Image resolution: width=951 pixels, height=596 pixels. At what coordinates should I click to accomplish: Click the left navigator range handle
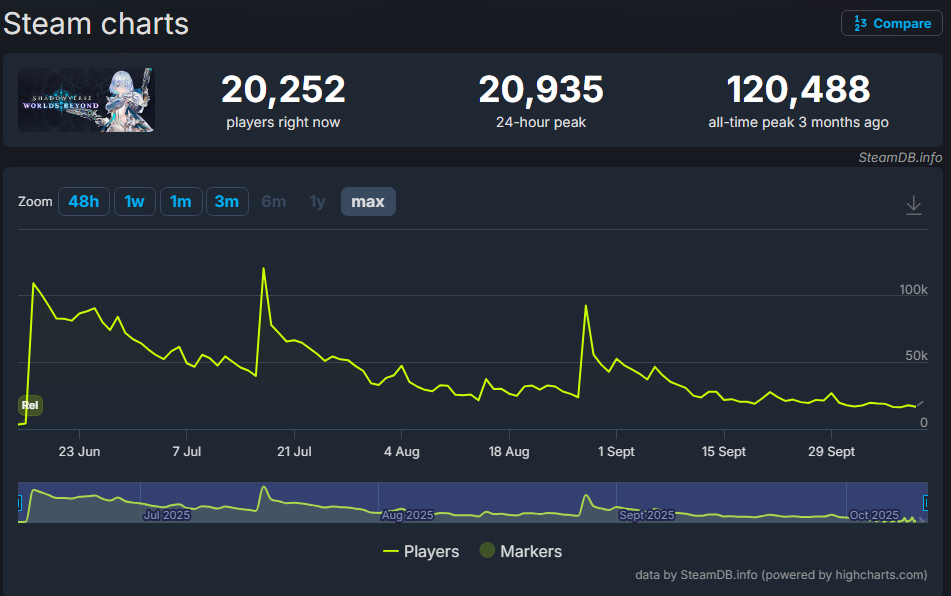[19, 502]
